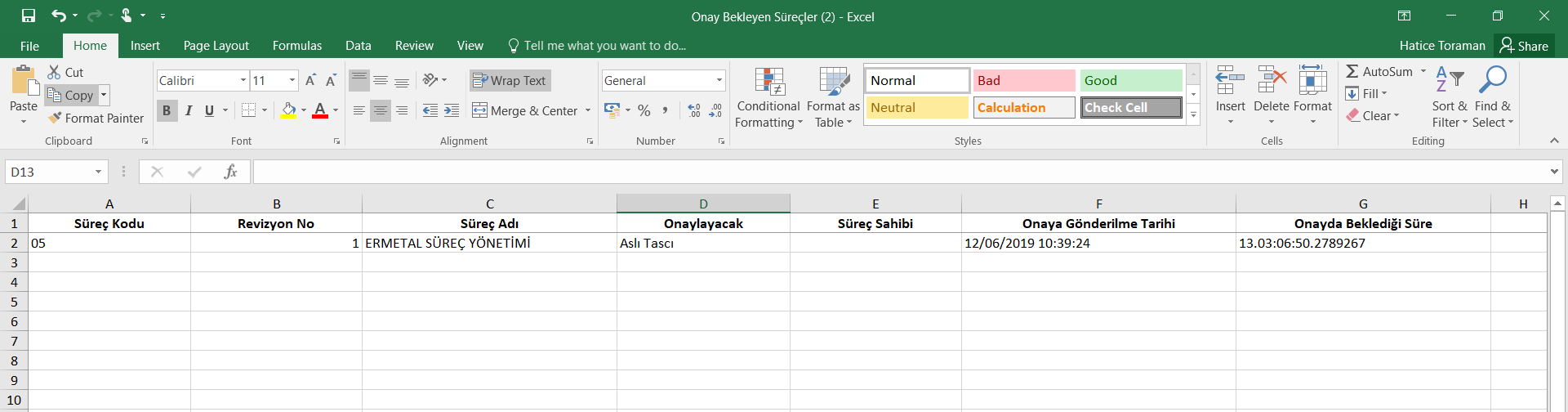1568x412 pixels.
Task: Switch to the Page Layout tab
Action: (x=216, y=46)
